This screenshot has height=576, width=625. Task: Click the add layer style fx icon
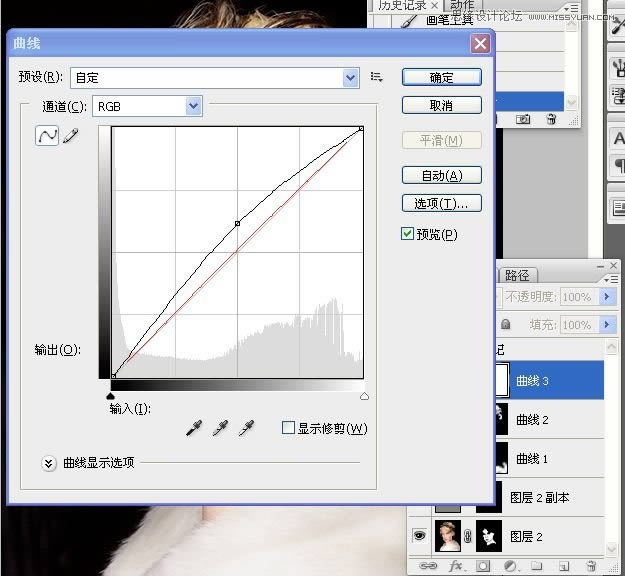pyautogui.click(x=456, y=566)
